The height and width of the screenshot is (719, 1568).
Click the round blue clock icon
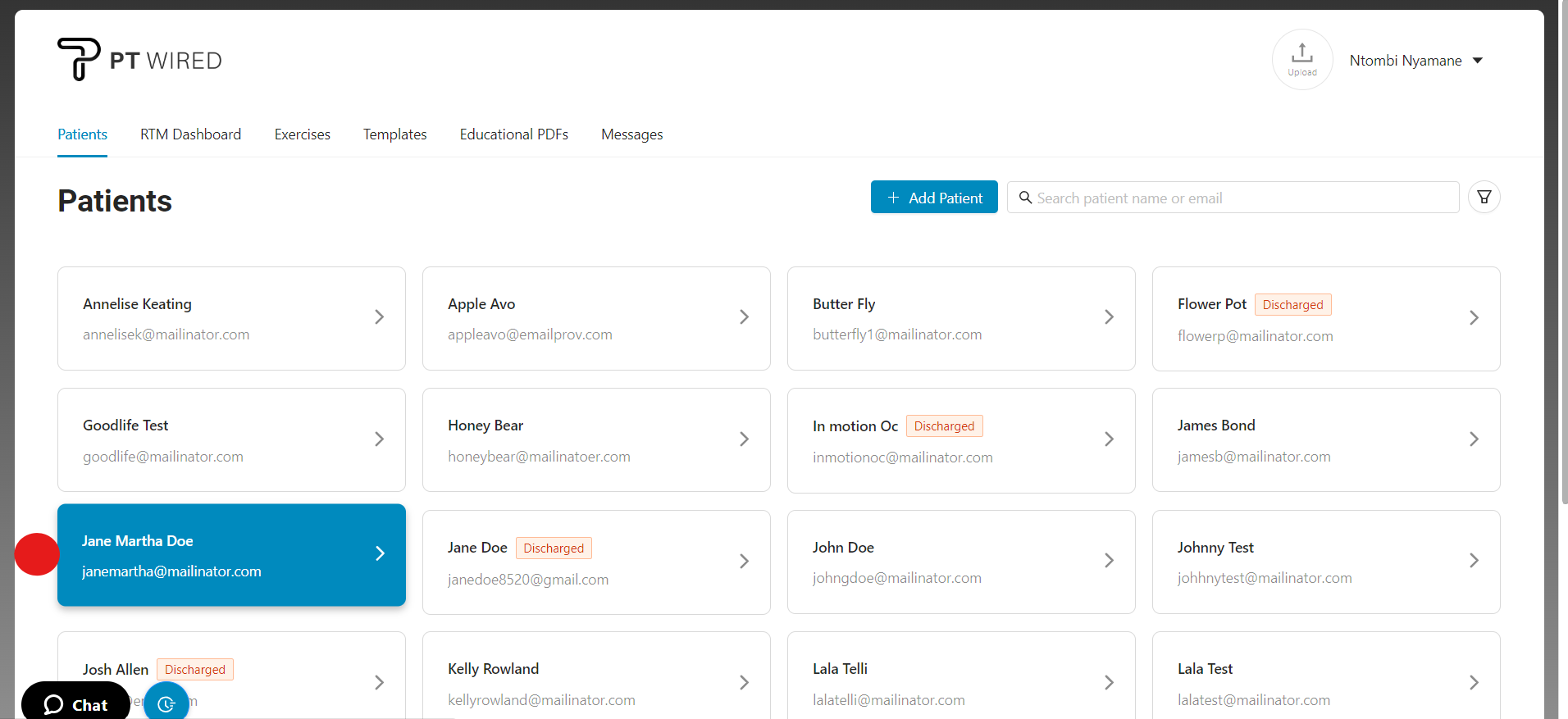(166, 703)
